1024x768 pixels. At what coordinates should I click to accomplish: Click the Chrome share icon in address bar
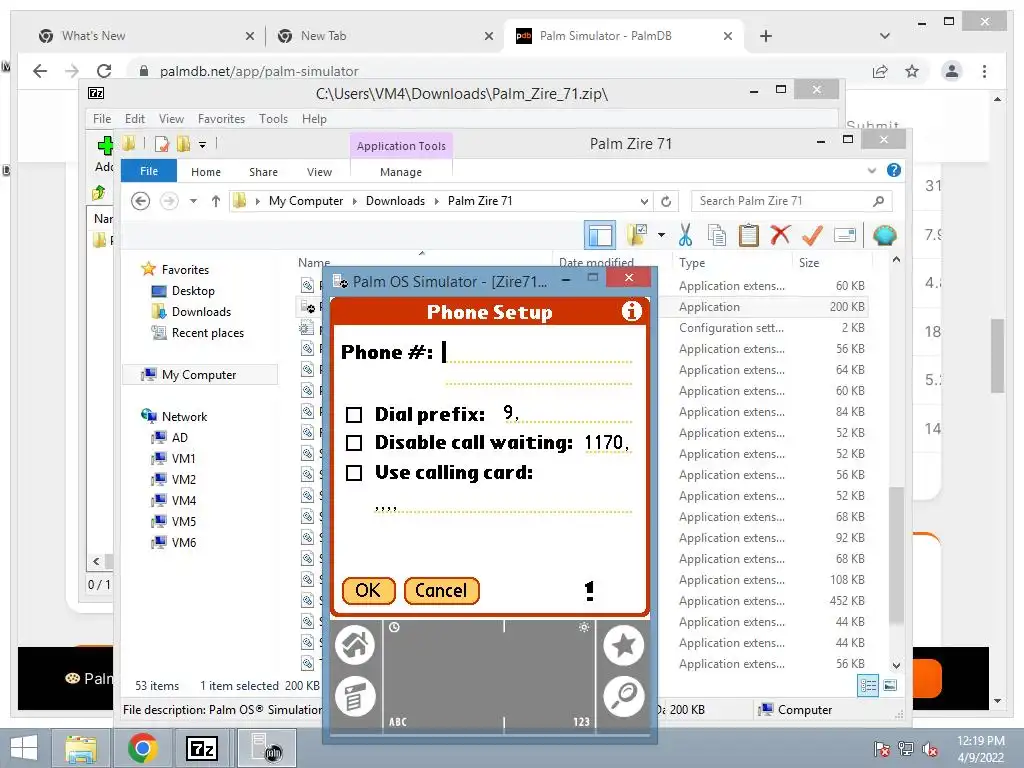point(880,71)
